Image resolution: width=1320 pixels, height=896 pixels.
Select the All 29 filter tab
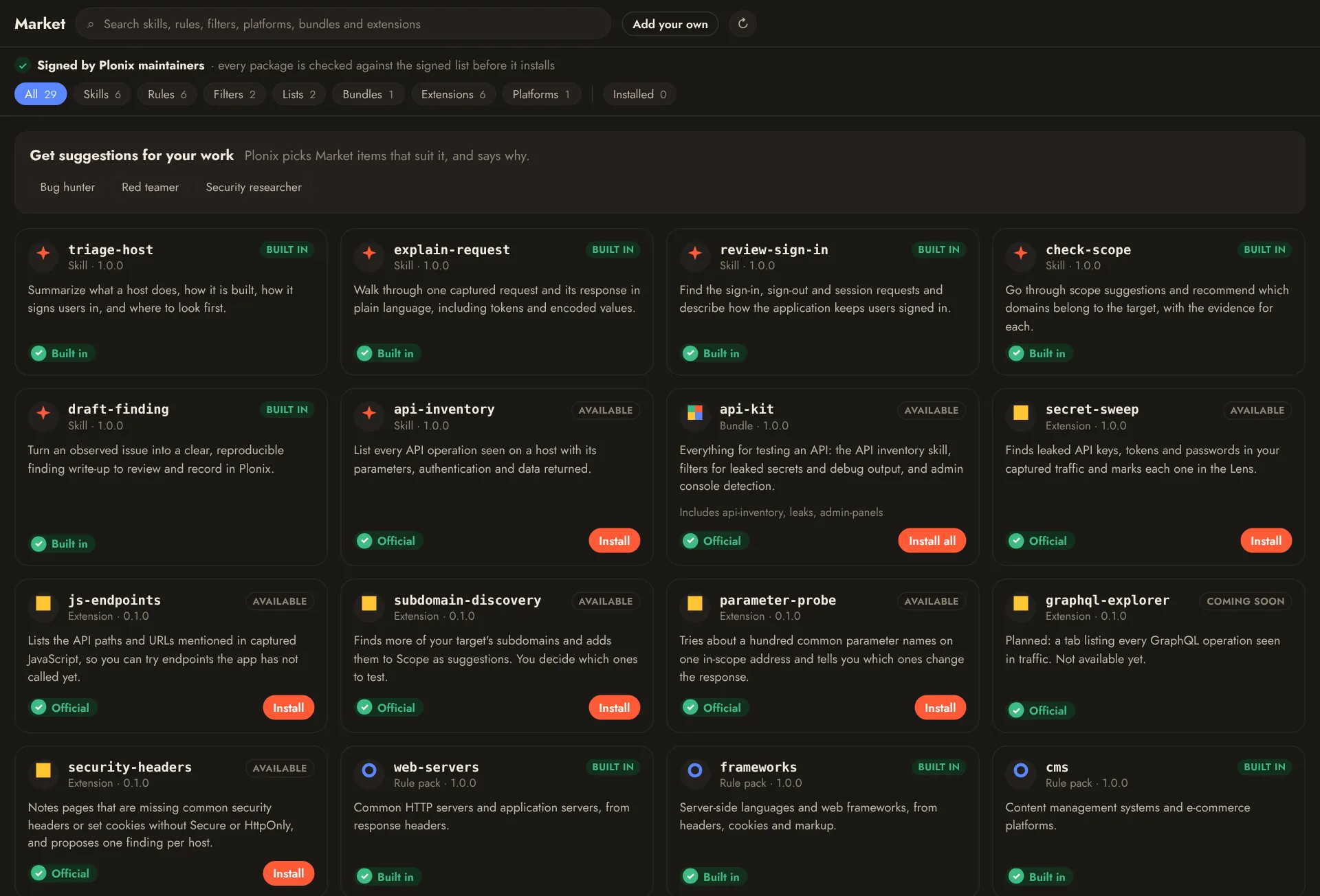tap(41, 94)
